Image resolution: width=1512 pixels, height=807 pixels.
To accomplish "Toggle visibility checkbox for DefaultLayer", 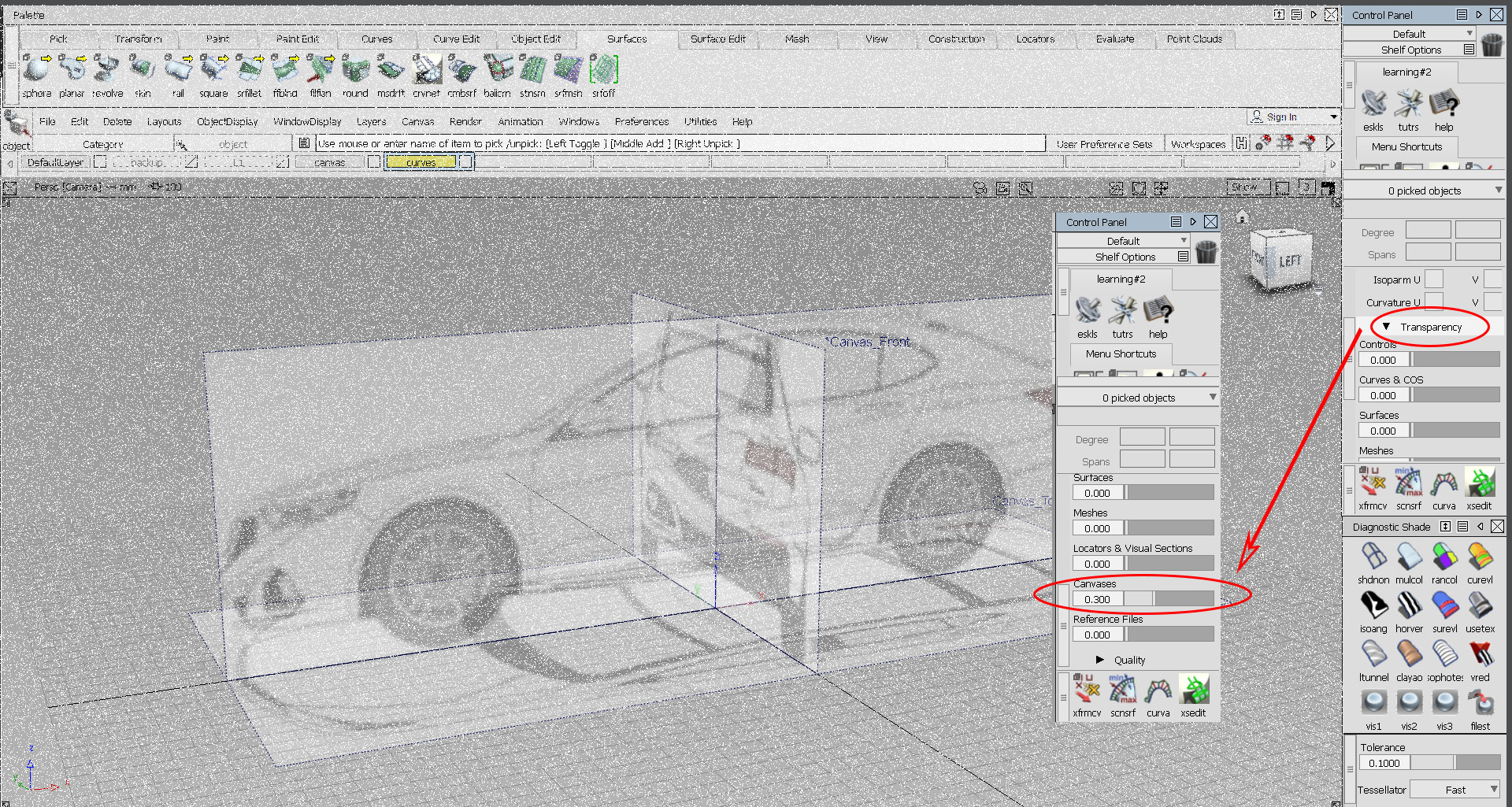I will click(x=100, y=162).
